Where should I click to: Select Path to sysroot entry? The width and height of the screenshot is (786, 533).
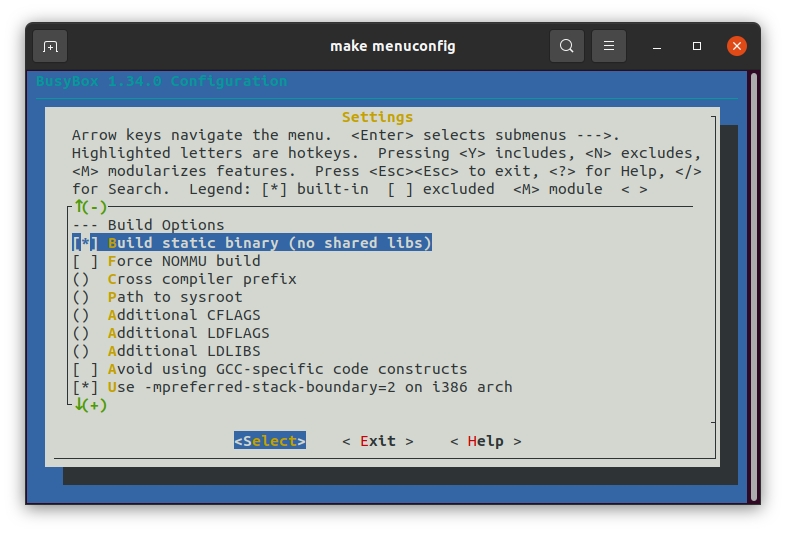[174, 297]
